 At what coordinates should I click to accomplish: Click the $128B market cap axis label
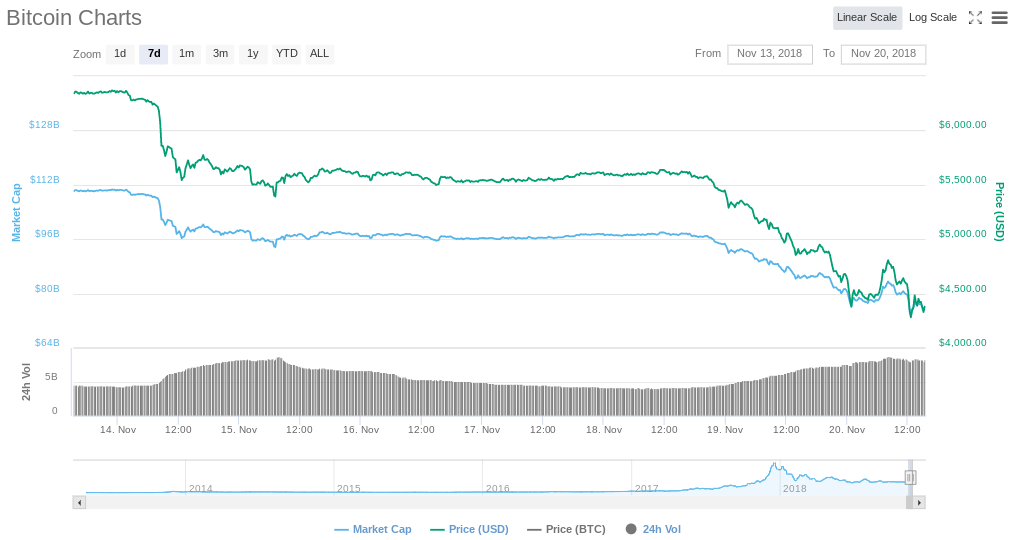(x=44, y=124)
